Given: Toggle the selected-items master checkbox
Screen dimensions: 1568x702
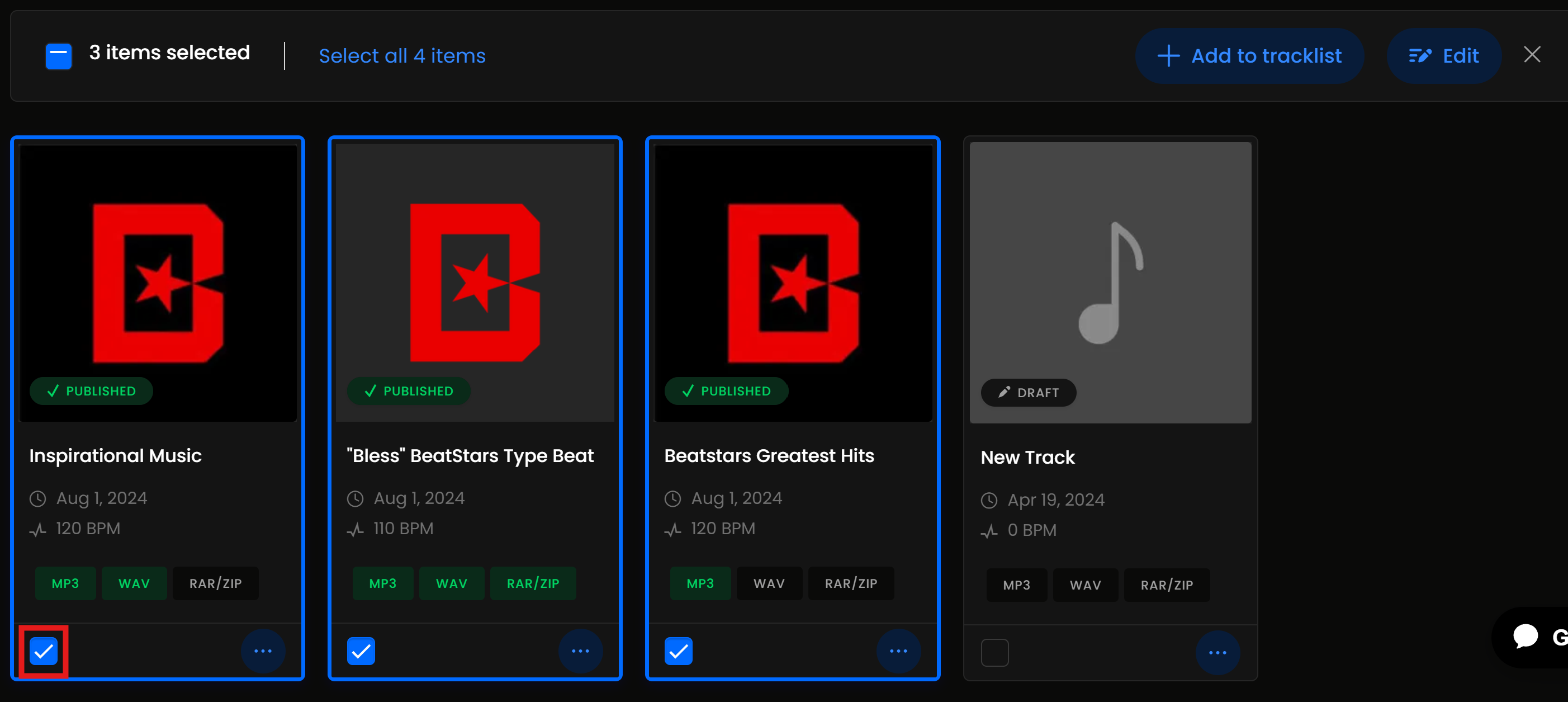Looking at the screenshot, I should pyautogui.click(x=59, y=56).
